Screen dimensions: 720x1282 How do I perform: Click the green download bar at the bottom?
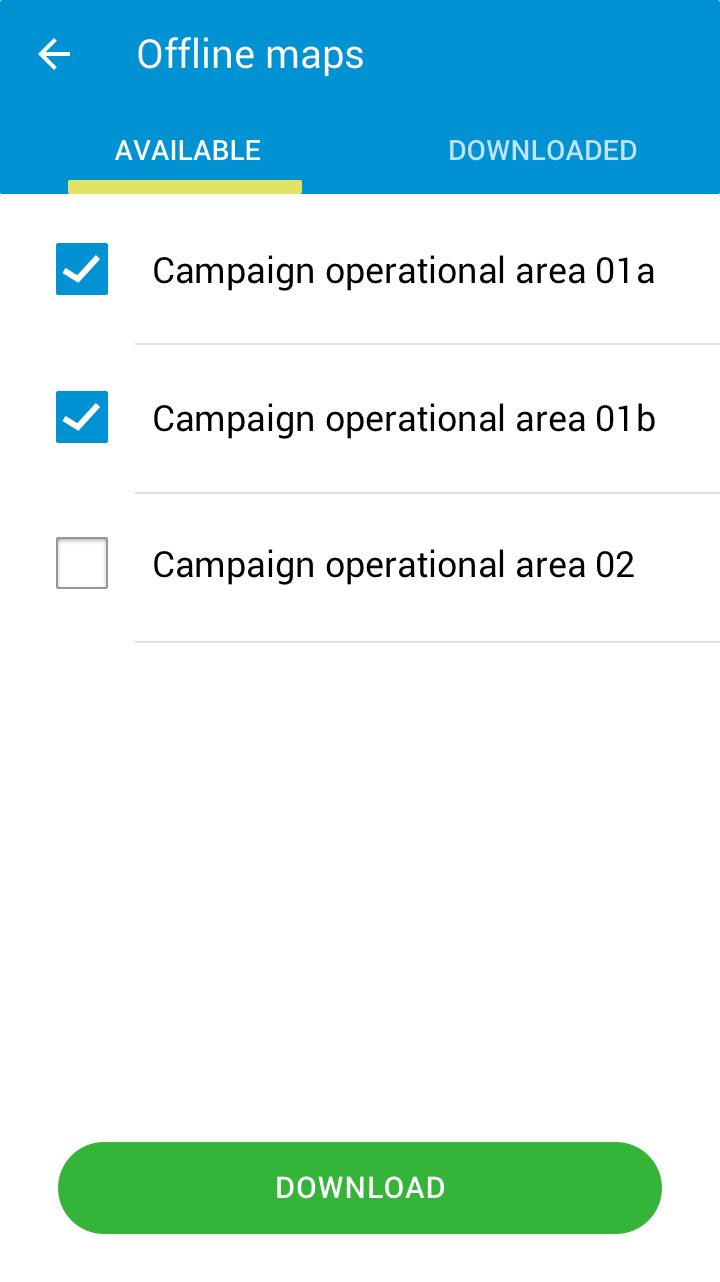click(x=360, y=1187)
